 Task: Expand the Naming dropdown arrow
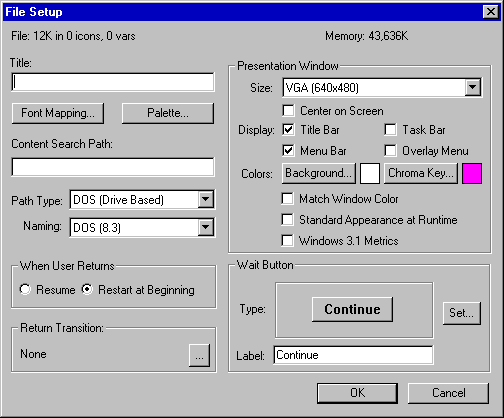pyautogui.click(x=206, y=227)
